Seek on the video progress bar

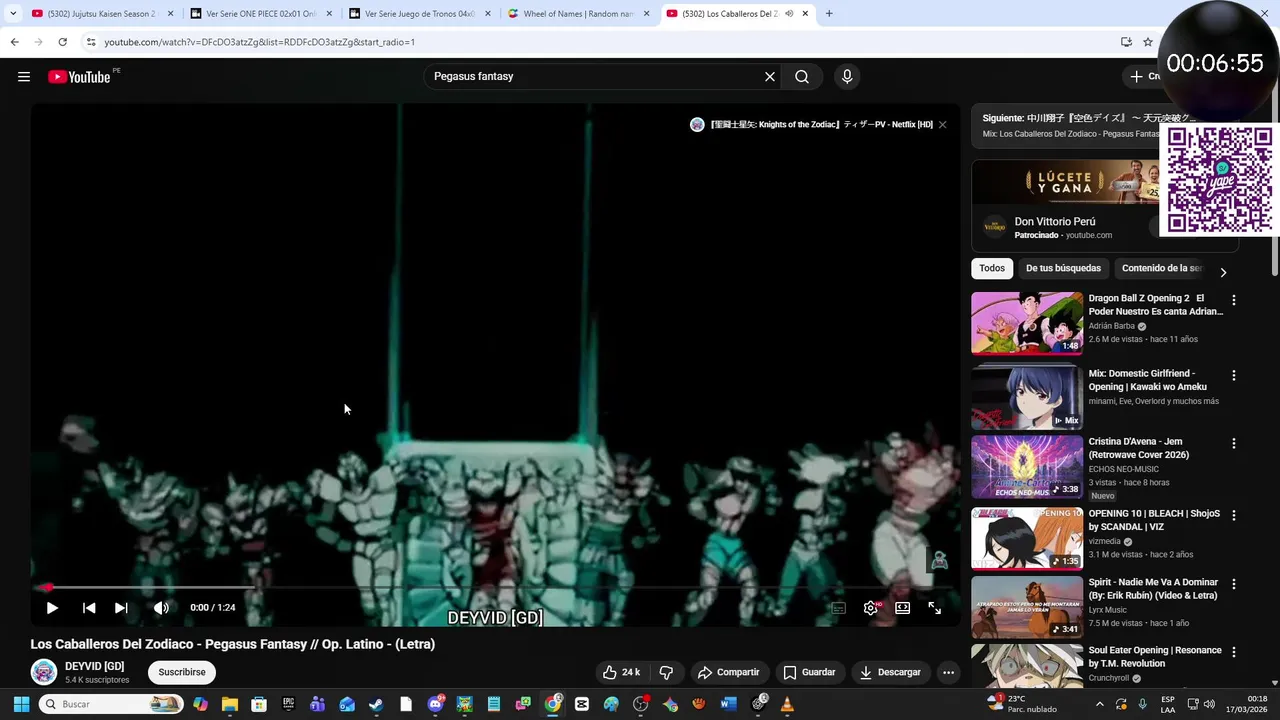coord(495,588)
